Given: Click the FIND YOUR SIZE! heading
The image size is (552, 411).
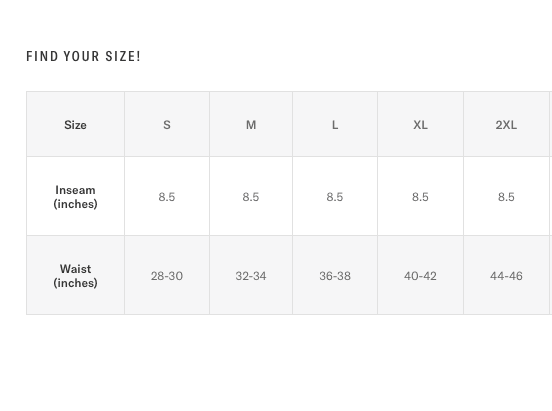Looking at the screenshot, I should (83, 56).
